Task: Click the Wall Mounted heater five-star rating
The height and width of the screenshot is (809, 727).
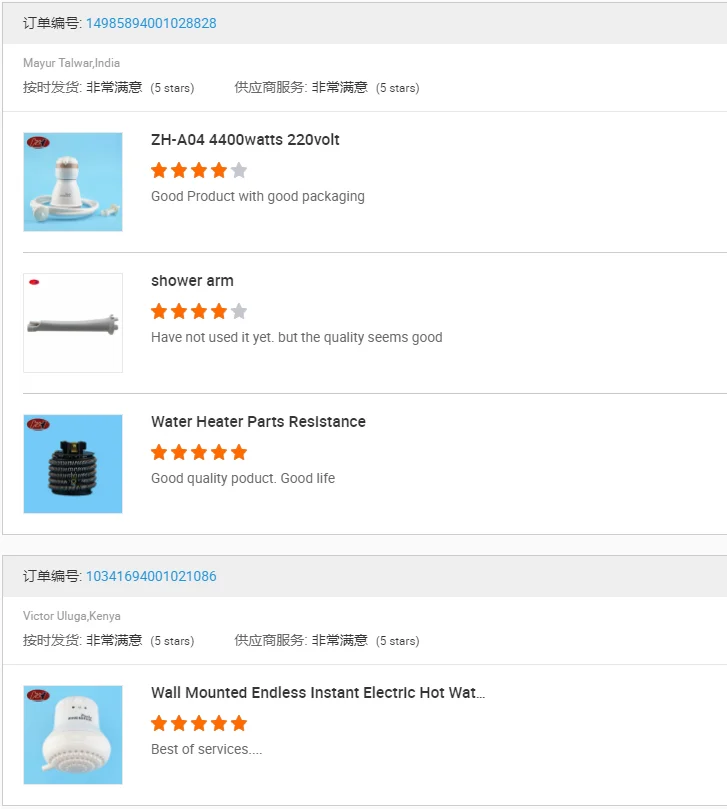Action: [198, 723]
